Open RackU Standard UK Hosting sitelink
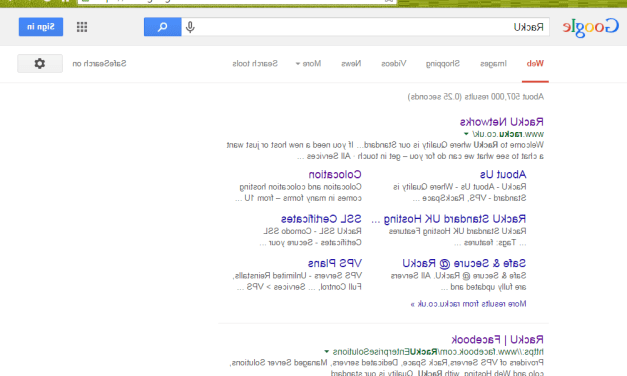The width and height of the screenshot is (627, 376). point(449,219)
